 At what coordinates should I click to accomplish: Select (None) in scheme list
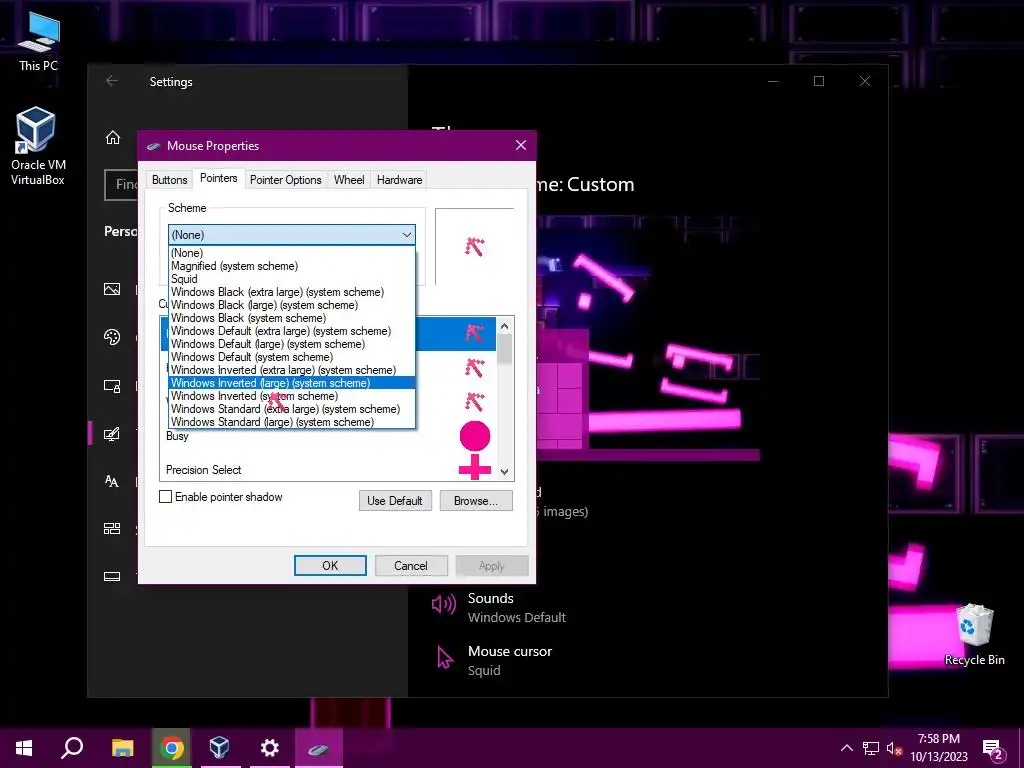pos(291,253)
